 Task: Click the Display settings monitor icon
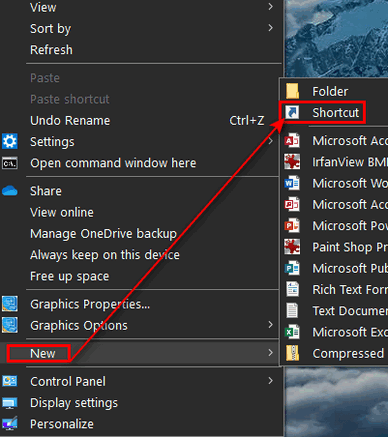10,403
